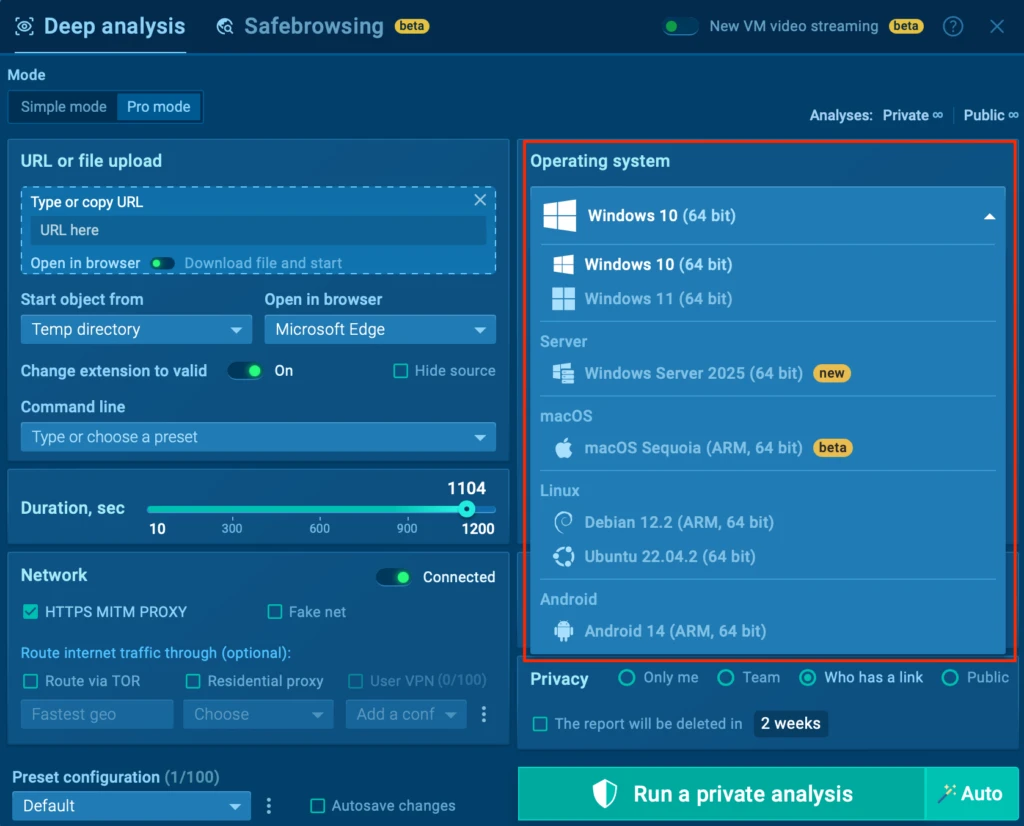The image size is (1024, 826).
Task: Check the Residential proxy box
Action: (193, 681)
